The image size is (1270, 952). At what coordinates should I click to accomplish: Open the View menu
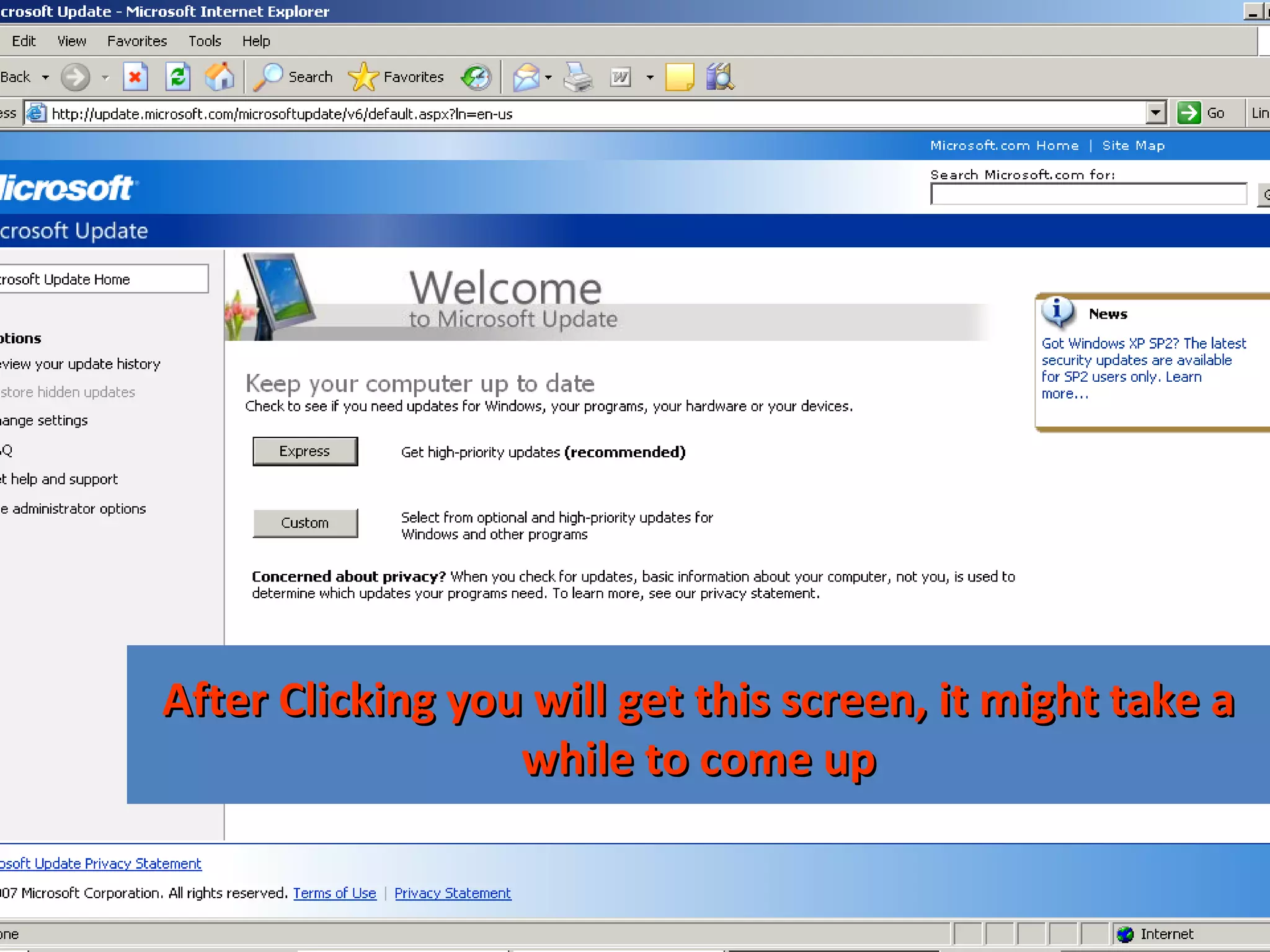click(72, 41)
